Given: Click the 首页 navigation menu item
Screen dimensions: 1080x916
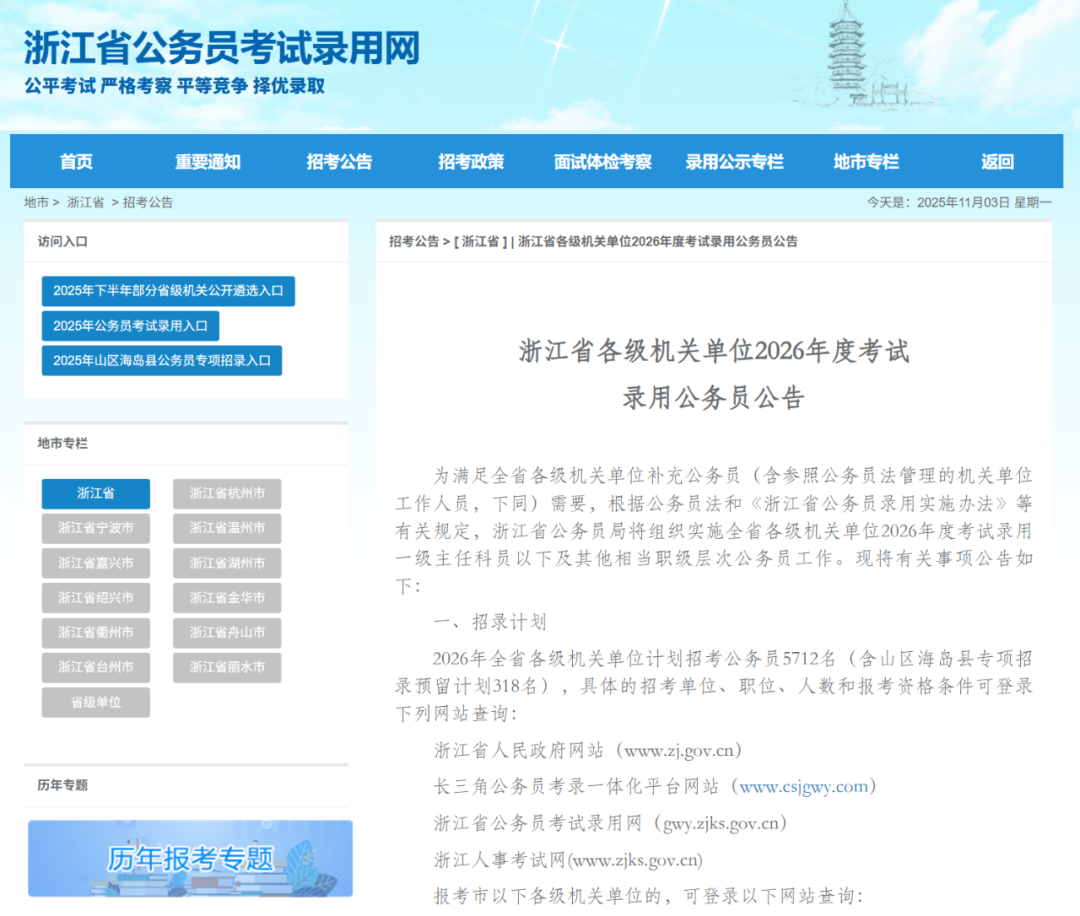Looking at the screenshot, I should (76, 162).
